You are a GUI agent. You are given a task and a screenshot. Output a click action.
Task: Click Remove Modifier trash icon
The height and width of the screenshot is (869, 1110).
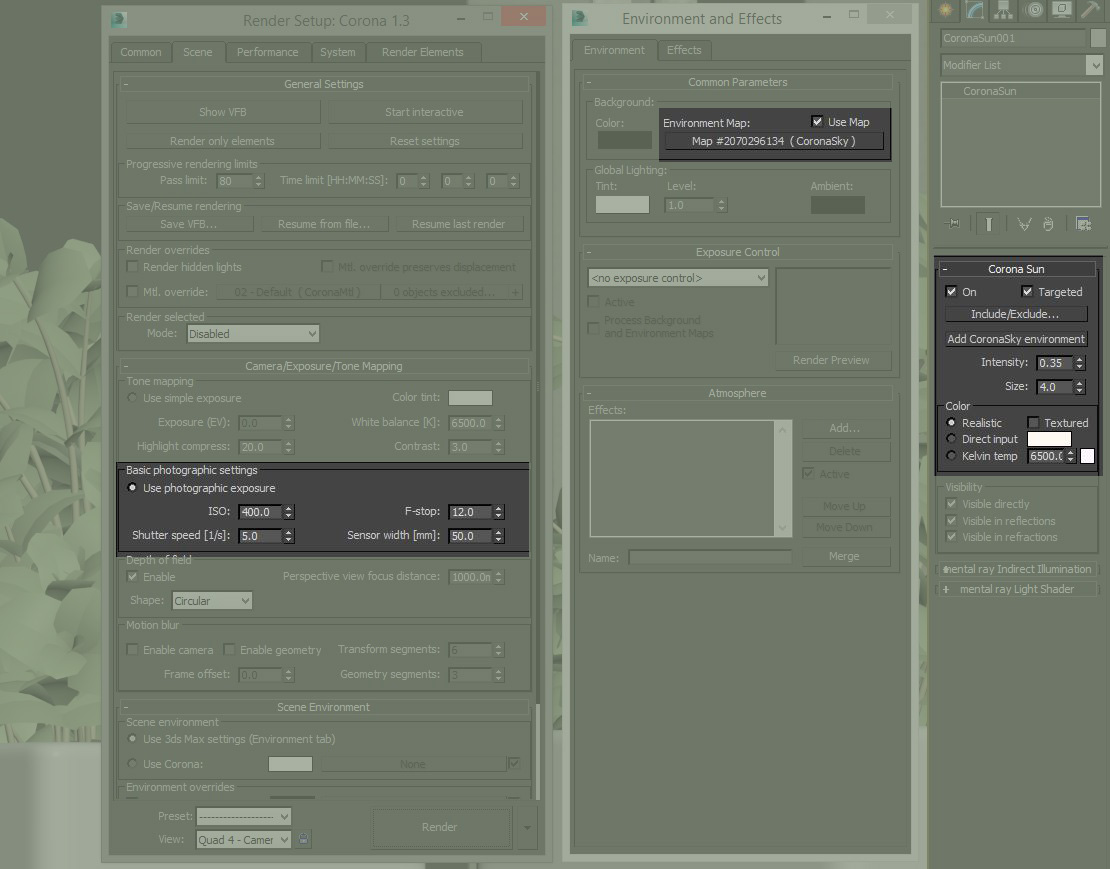click(x=1048, y=224)
